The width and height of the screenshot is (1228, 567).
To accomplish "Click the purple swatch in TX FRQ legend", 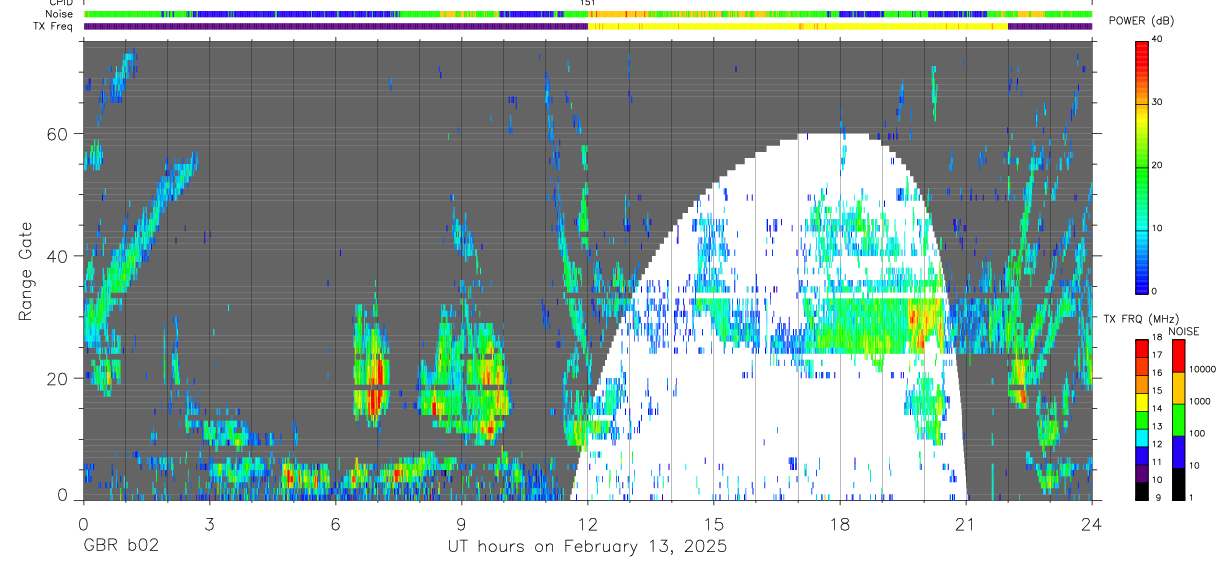I will [1142, 474].
